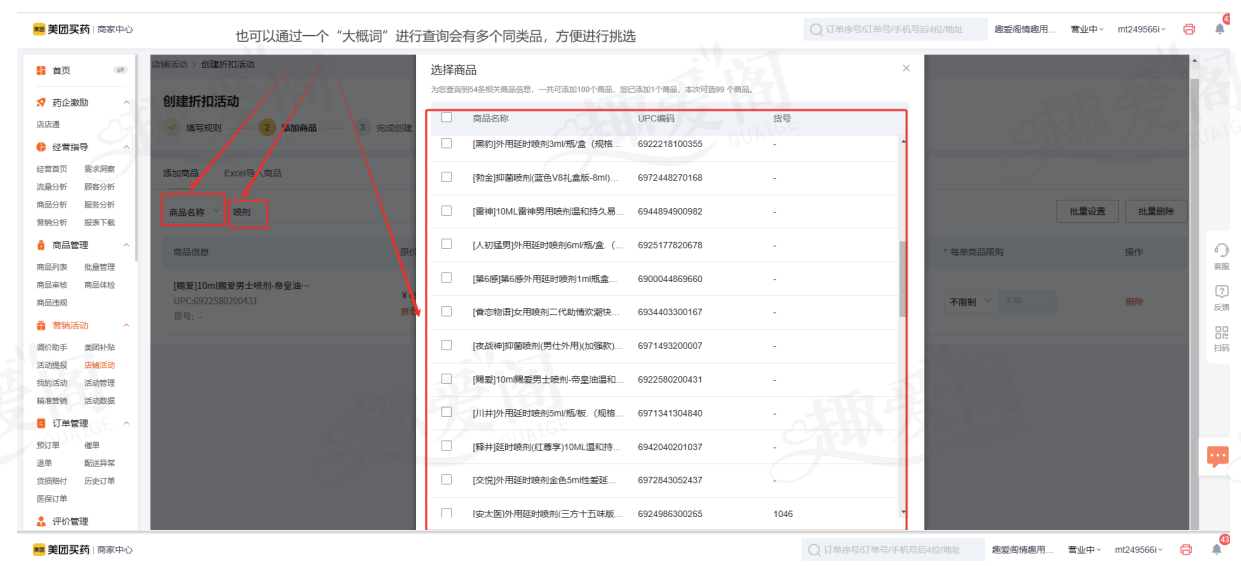Click the 批量设置 button
The height and width of the screenshot is (566, 1241).
[x=1088, y=212]
